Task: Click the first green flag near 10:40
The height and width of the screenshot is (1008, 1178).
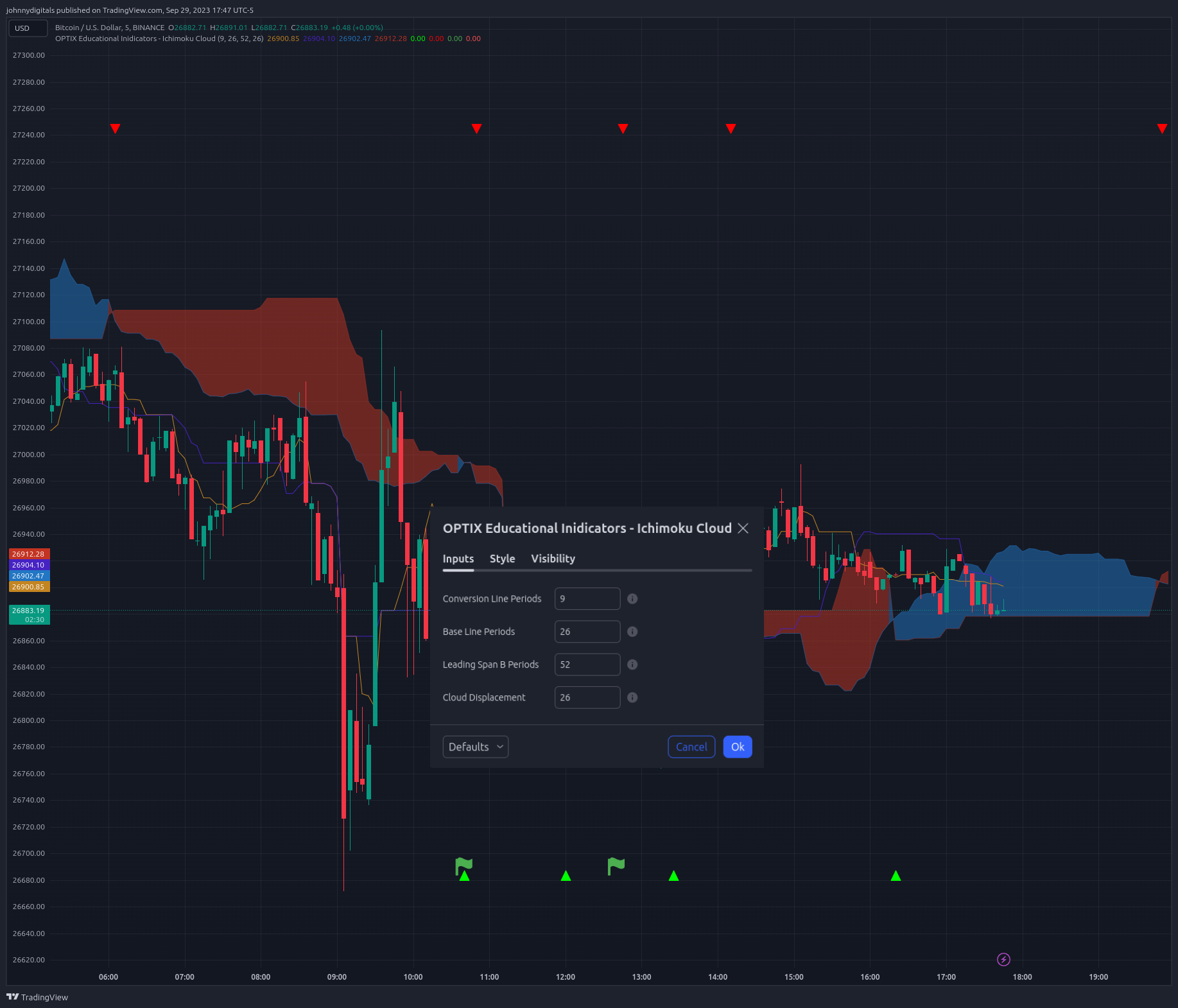Action: [464, 865]
